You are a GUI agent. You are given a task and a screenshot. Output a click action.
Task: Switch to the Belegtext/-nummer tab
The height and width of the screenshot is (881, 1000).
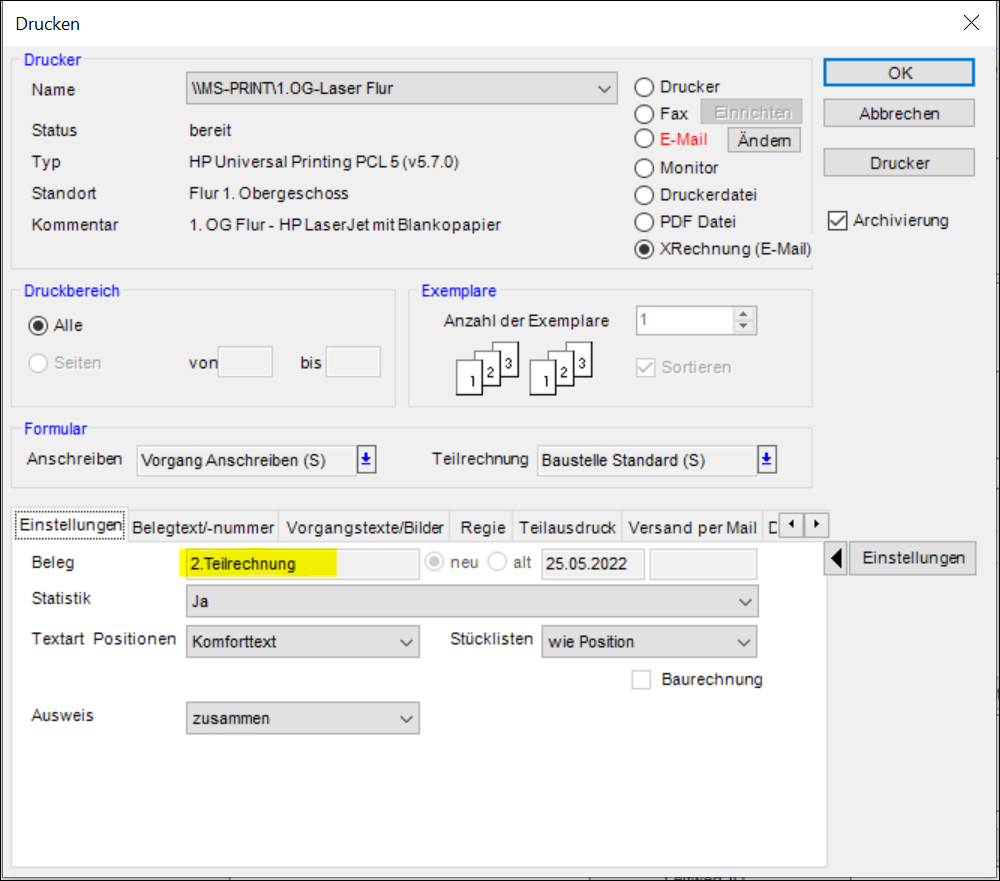[x=203, y=527]
